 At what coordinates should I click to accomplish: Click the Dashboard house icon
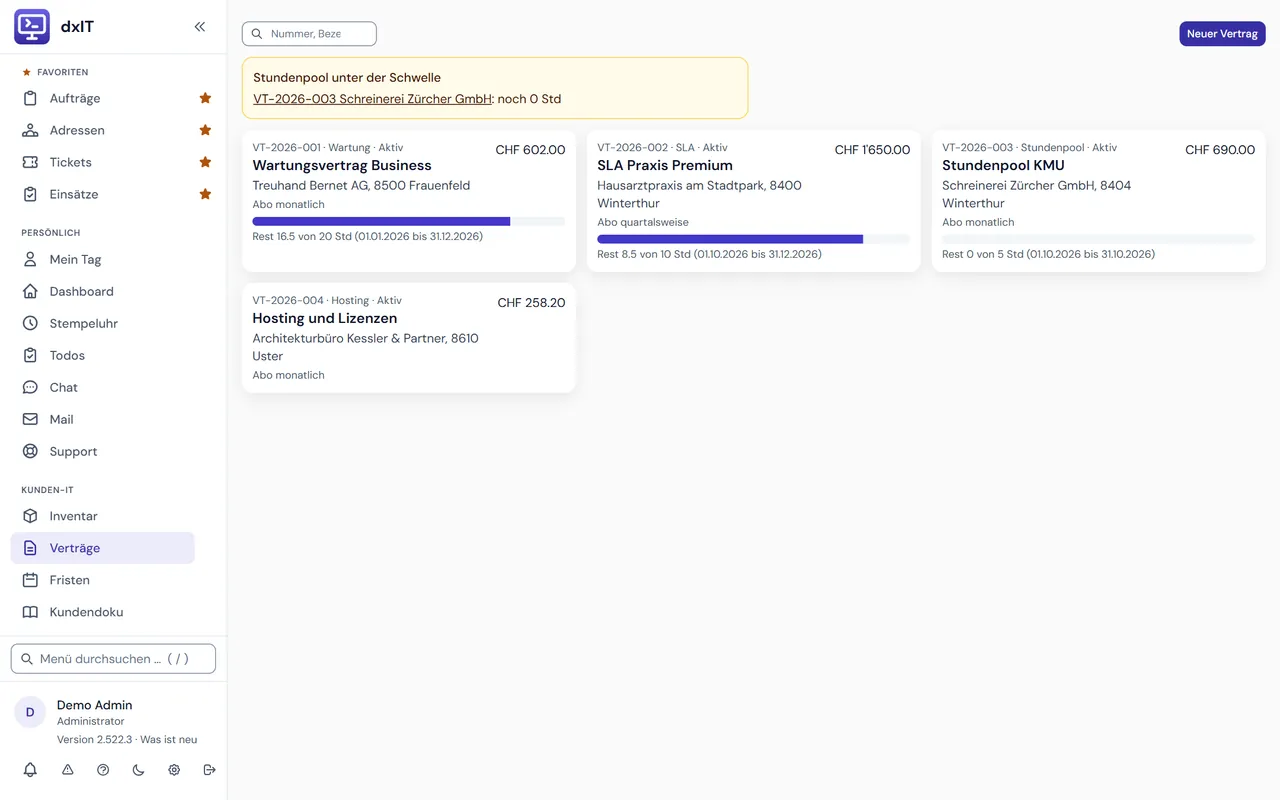(x=30, y=291)
